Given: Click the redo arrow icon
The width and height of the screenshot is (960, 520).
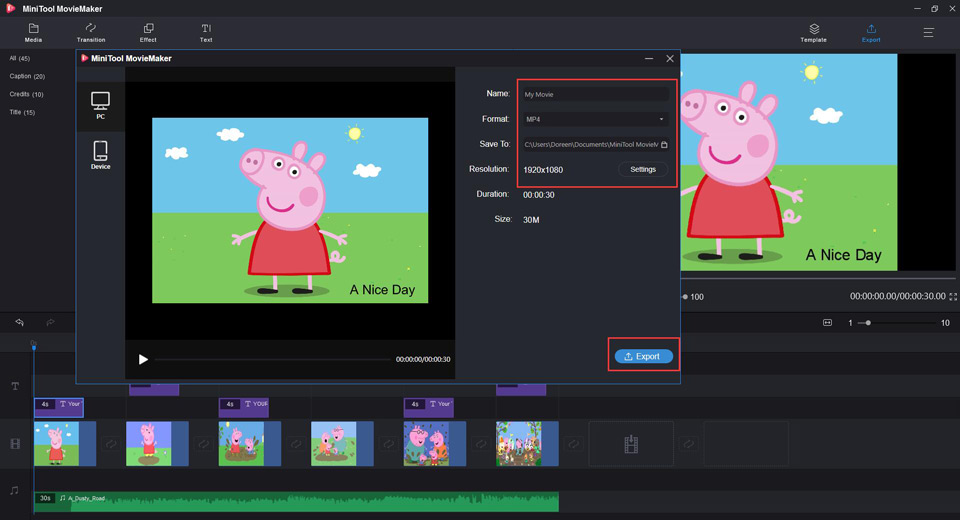Looking at the screenshot, I should click(x=50, y=322).
